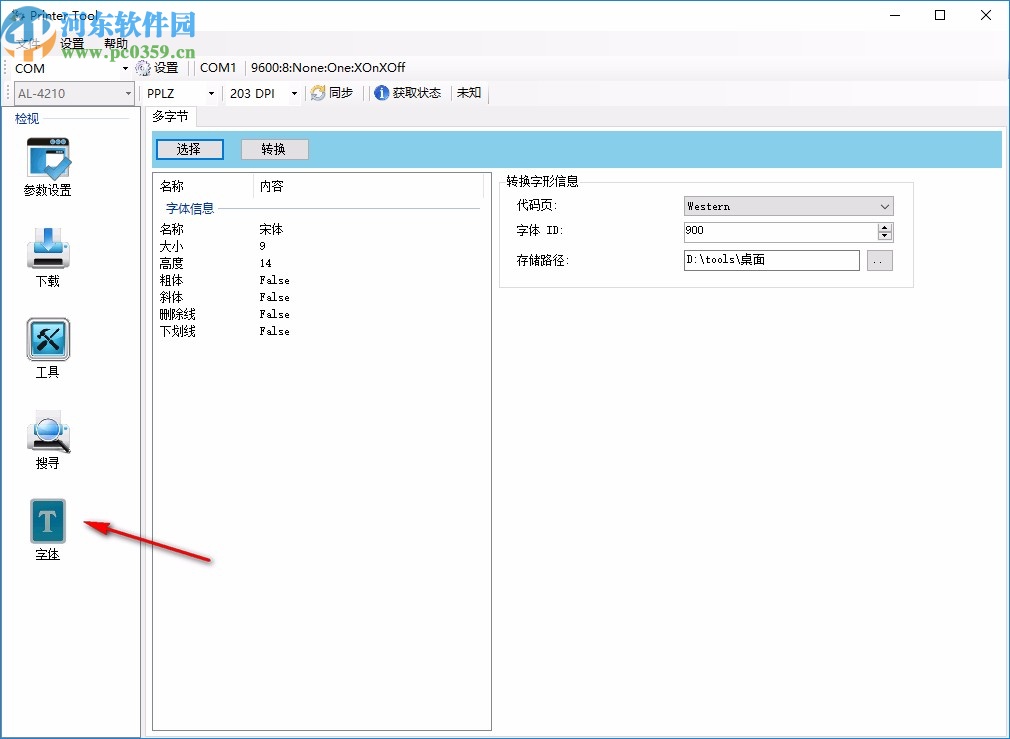Open the COM port dropdown
This screenshot has width=1010, height=739.
126,68
